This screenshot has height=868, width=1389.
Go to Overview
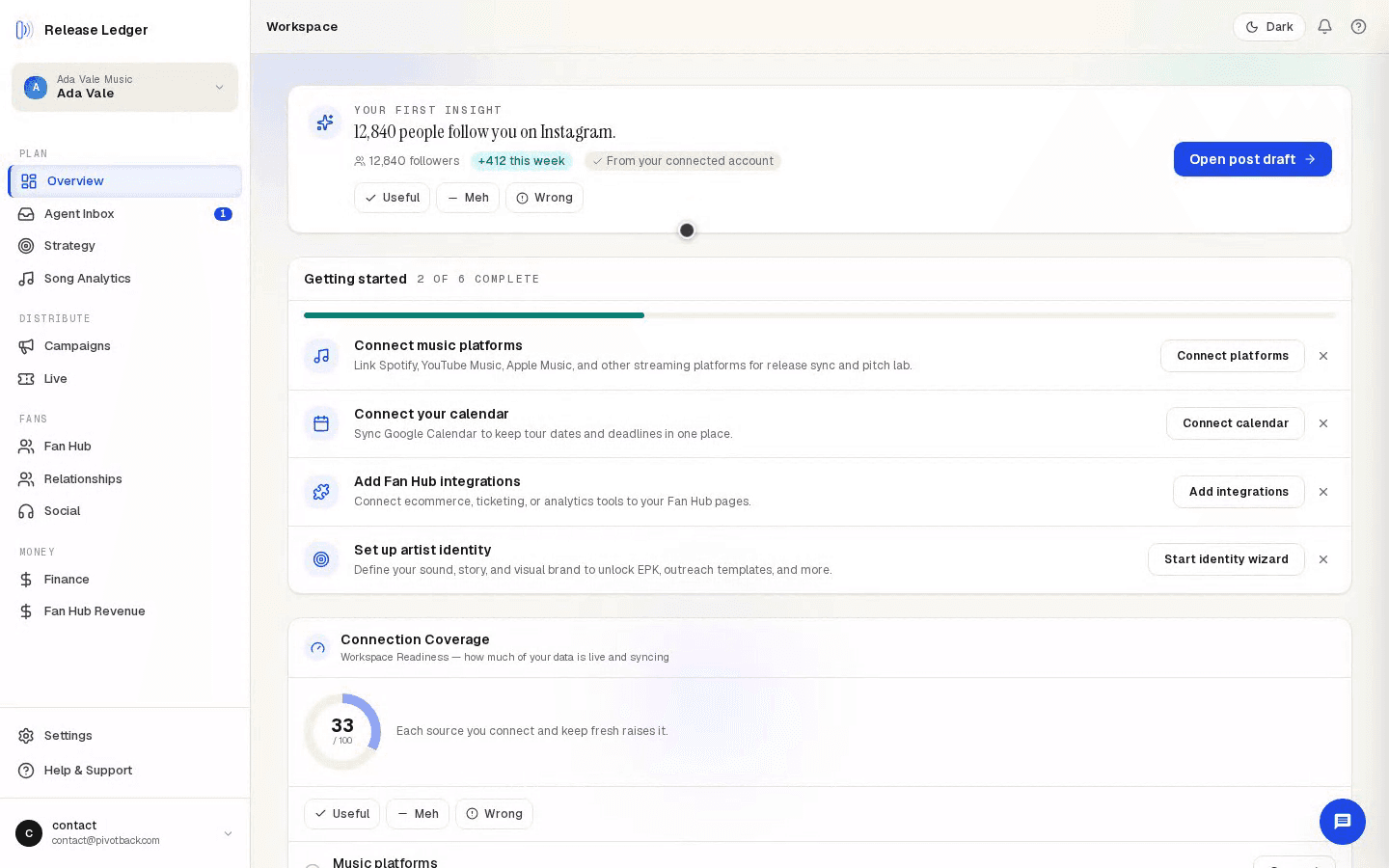(x=124, y=181)
